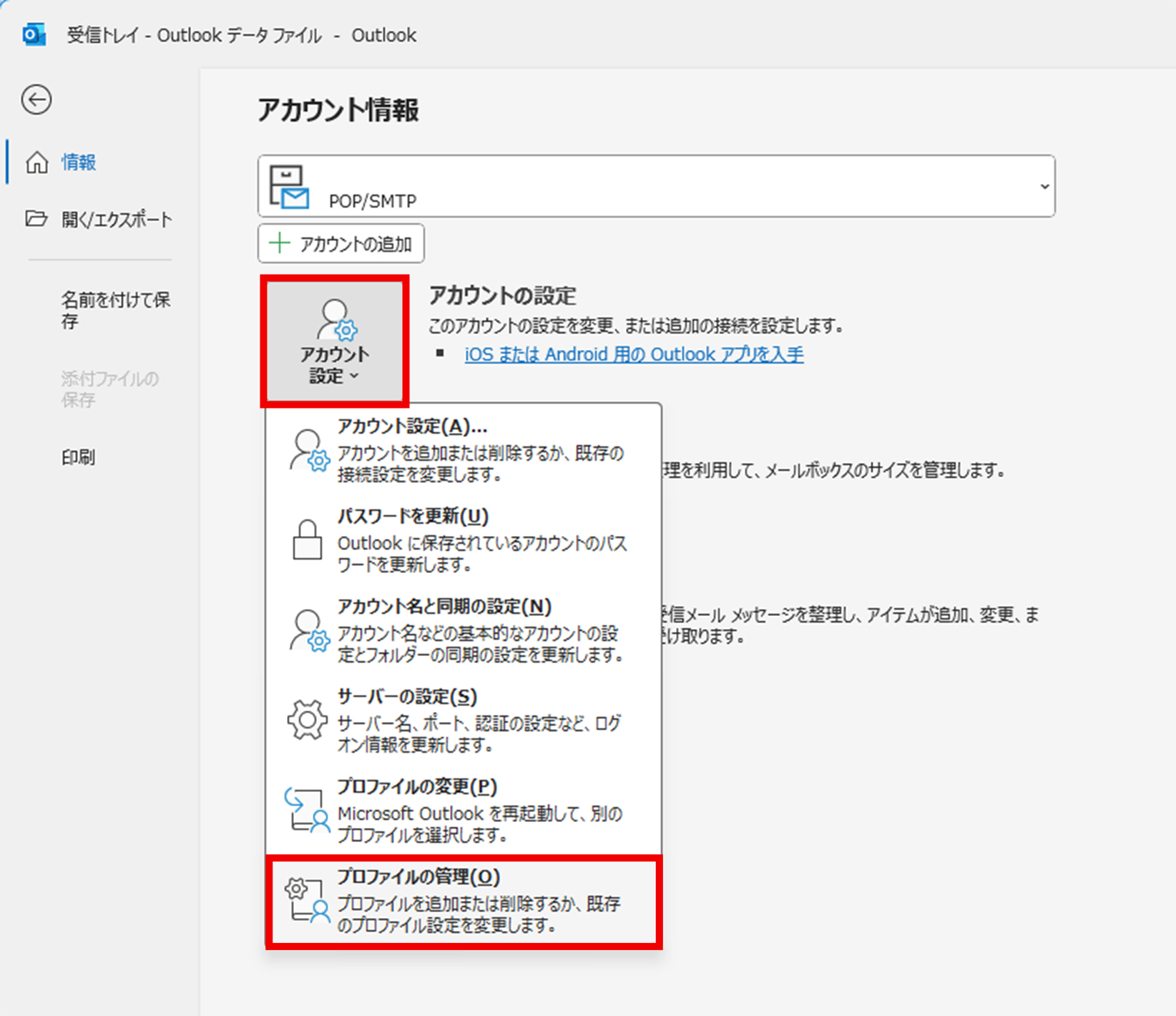
Task: Click the back arrow circle icon
Action: (36, 99)
